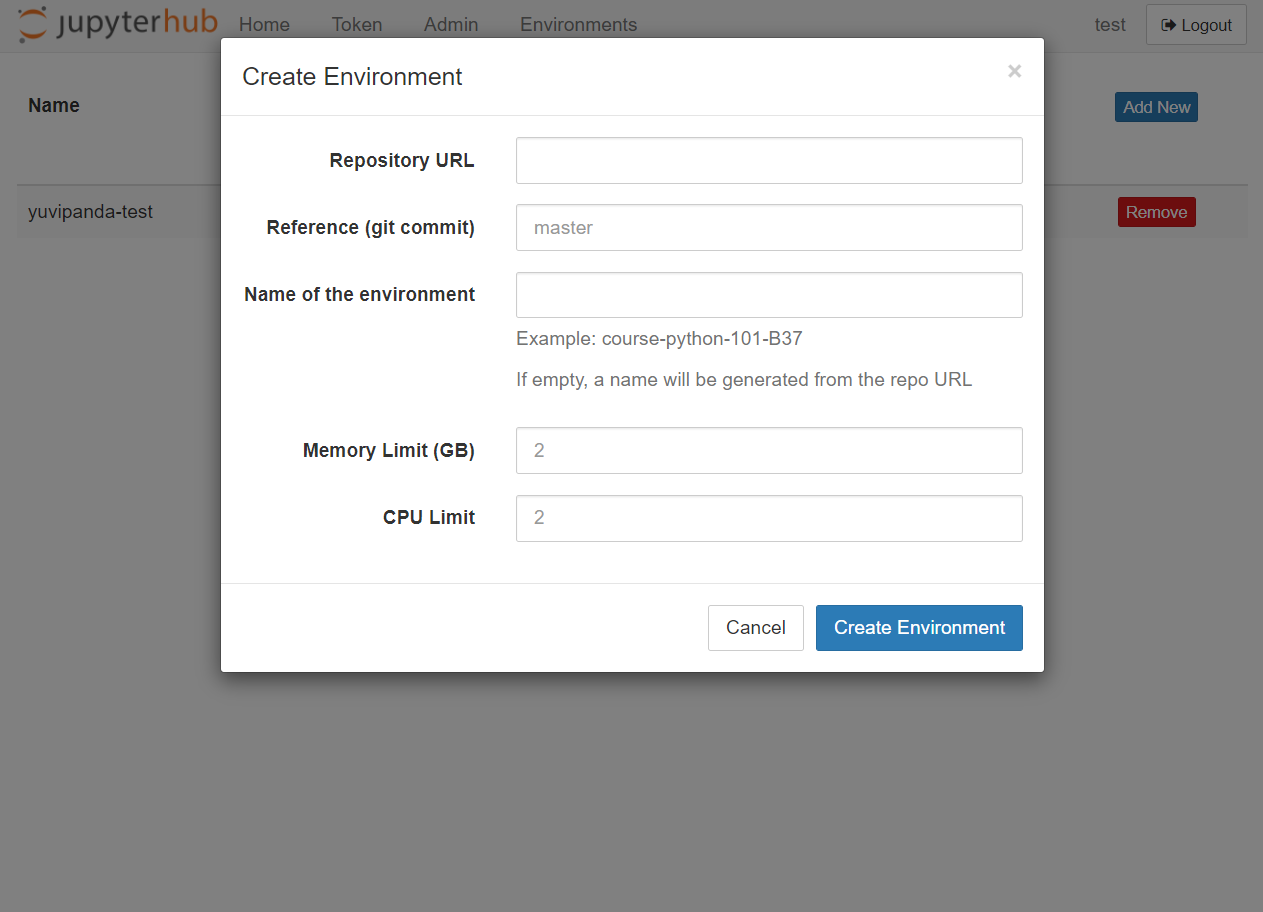
Task: Select the environment name input
Action: pos(768,294)
